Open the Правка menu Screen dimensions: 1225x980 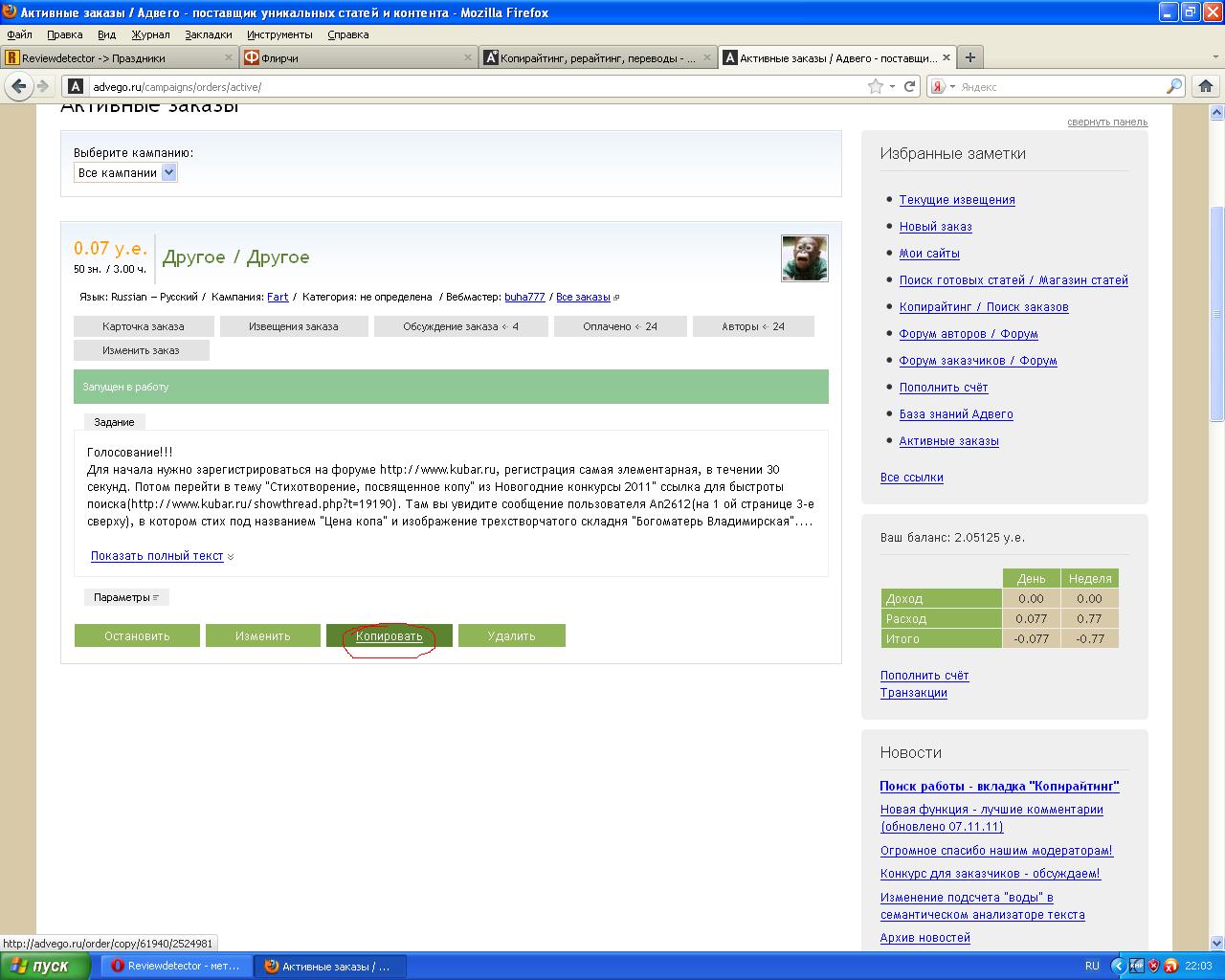[64, 34]
